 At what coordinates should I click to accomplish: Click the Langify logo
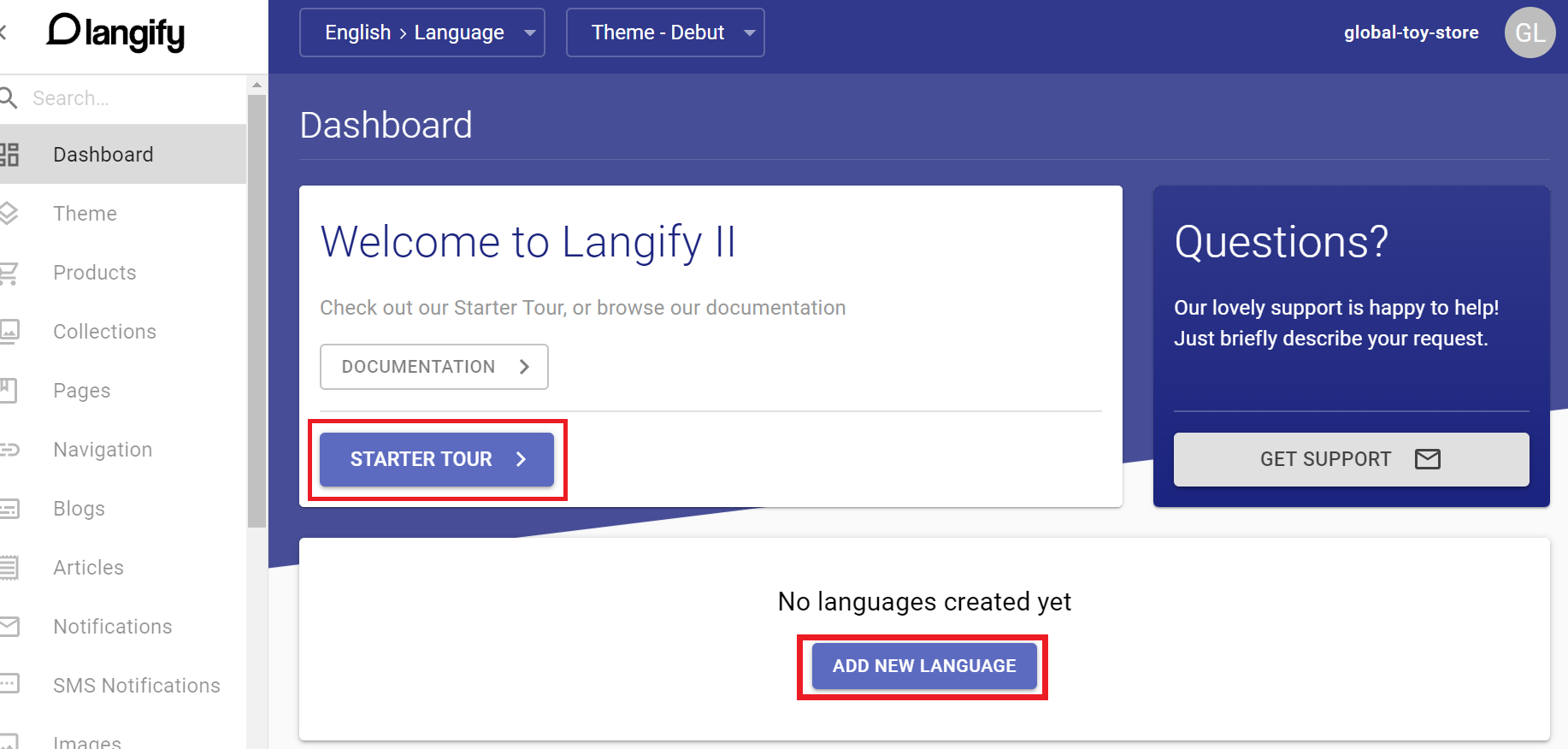[115, 32]
